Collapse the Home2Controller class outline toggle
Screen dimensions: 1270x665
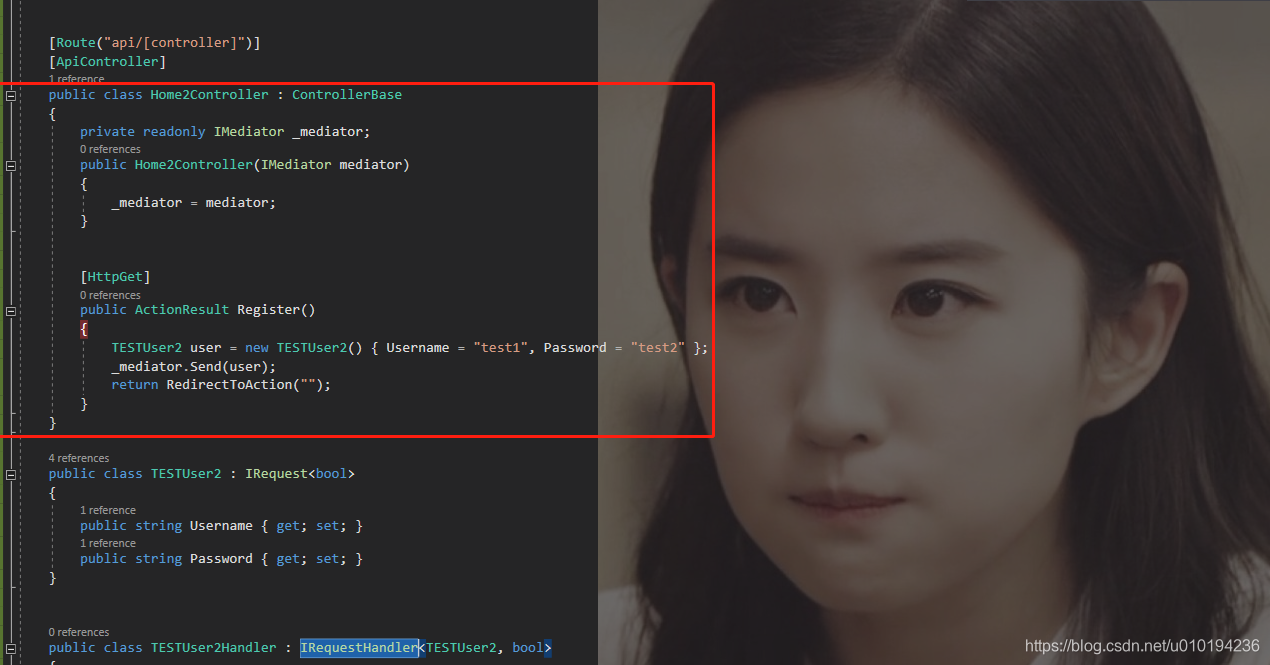(x=11, y=95)
